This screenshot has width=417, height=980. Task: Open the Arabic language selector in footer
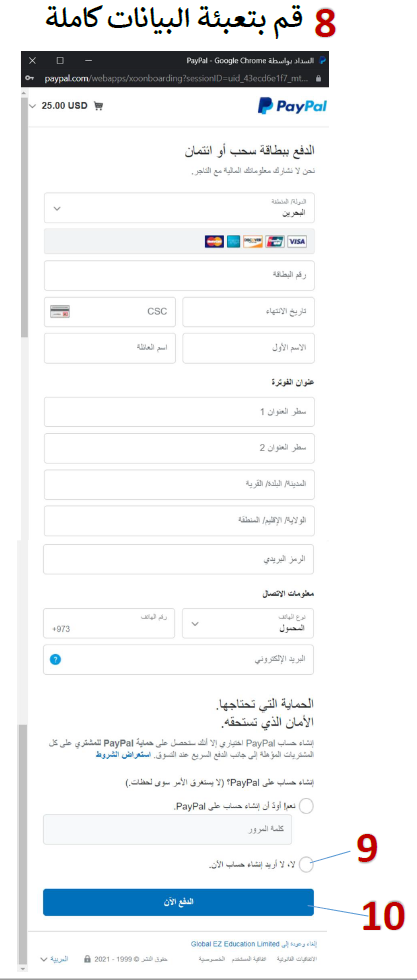tap(54, 958)
